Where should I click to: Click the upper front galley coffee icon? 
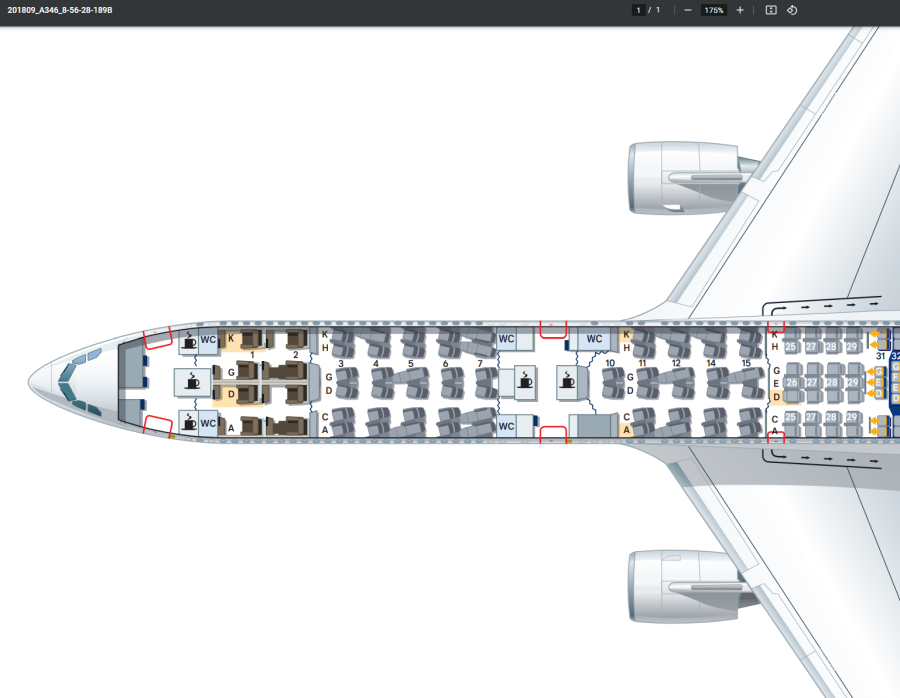coord(189,341)
